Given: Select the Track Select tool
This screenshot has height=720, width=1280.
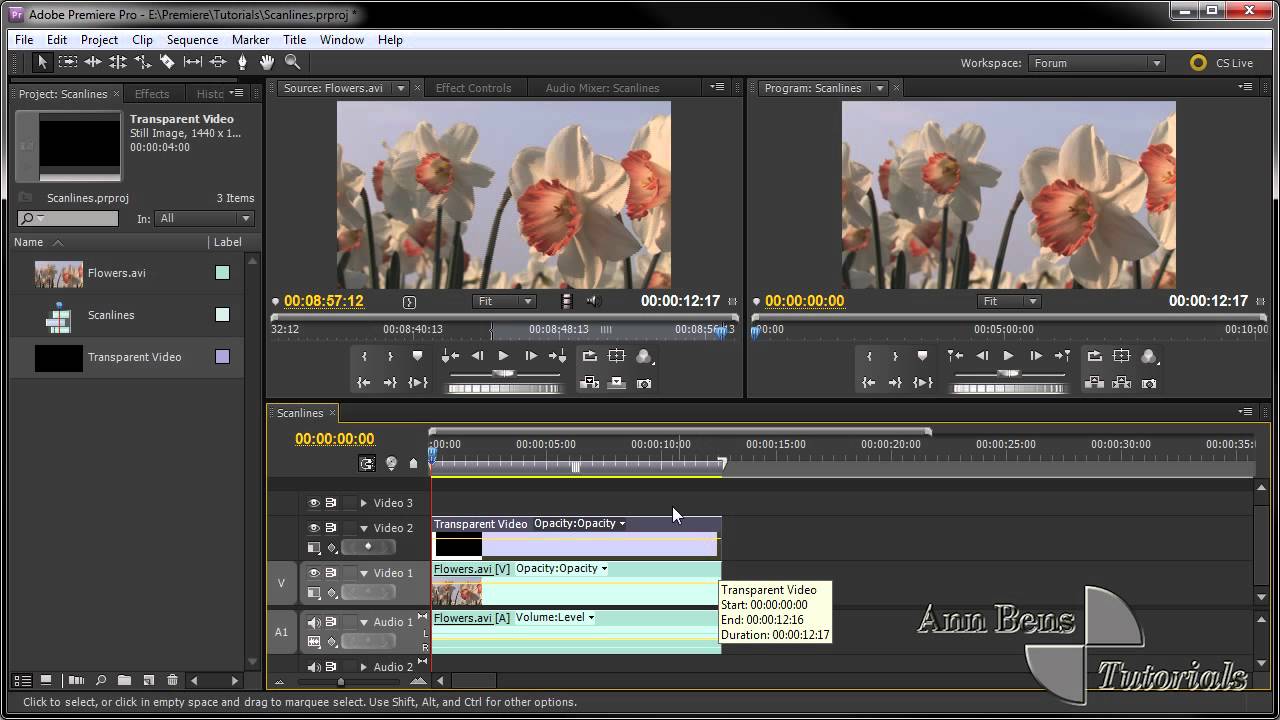Looking at the screenshot, I should (x=67, y=62).
